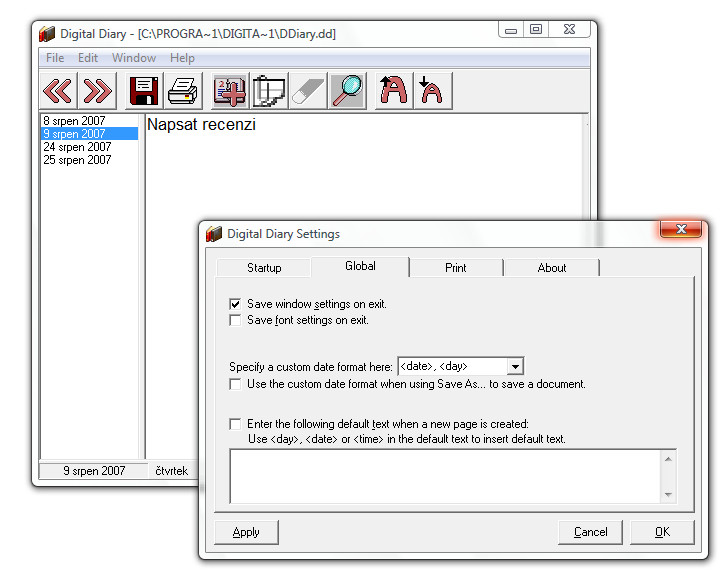The image size is (727, 574).
Task: Select the Global tab
Action: click(360, 266)
